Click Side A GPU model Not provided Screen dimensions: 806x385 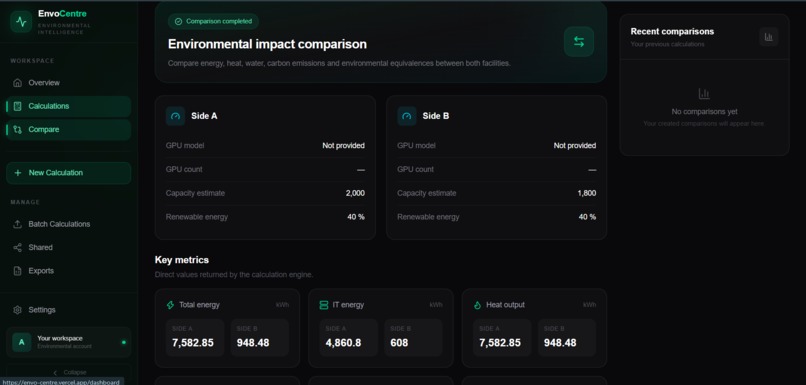(x=343, y=146)
